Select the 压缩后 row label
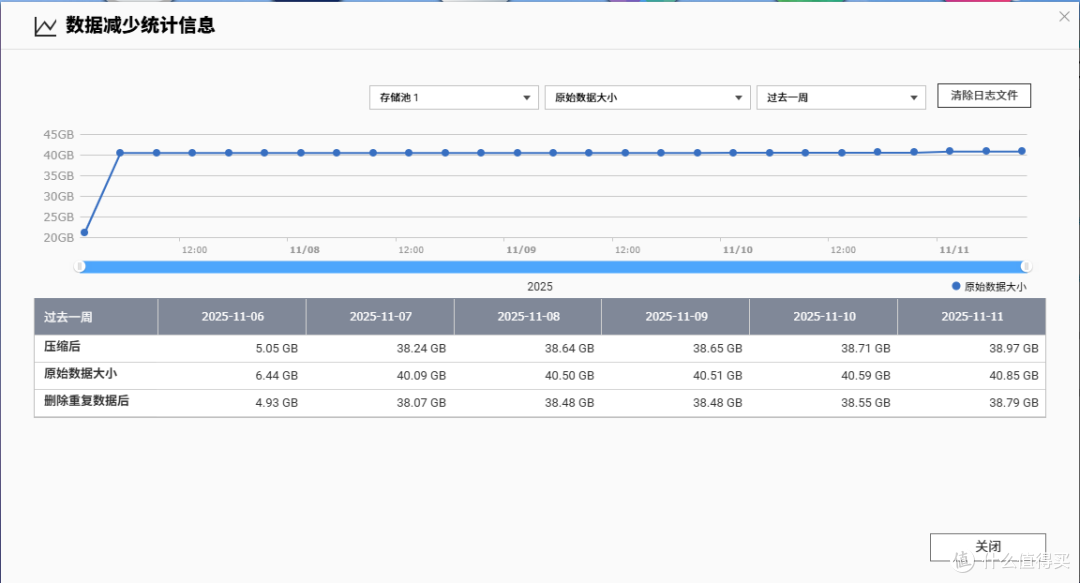 [62, 347]
